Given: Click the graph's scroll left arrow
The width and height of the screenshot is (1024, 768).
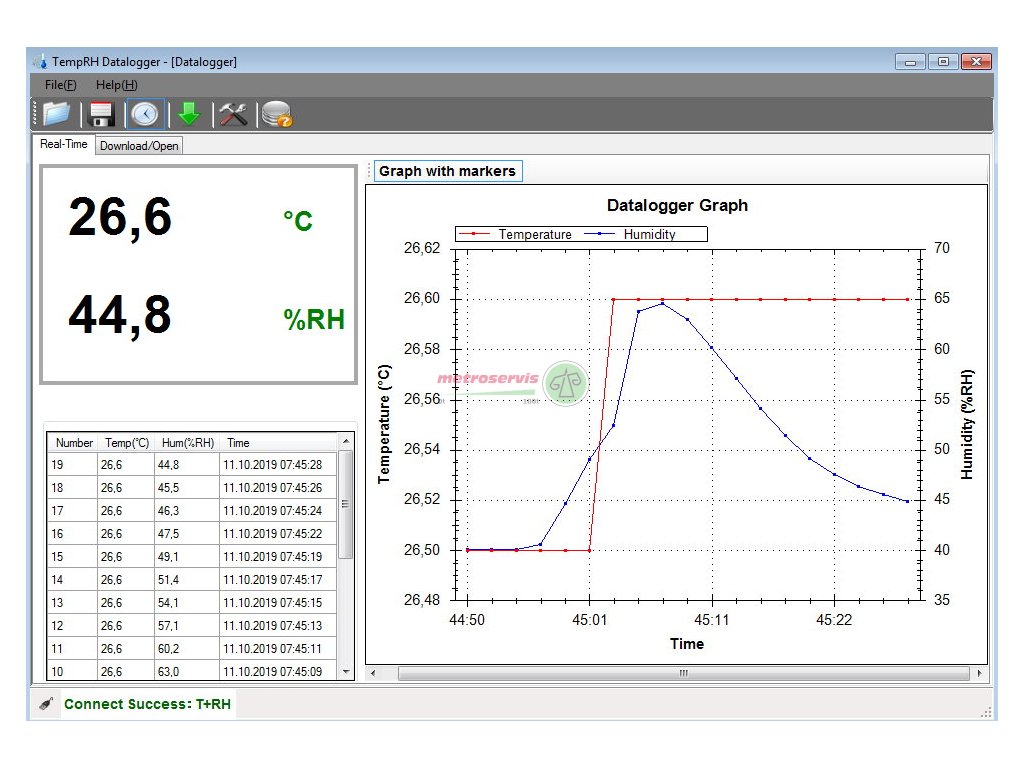Looking at the screenshot, I should click(373, 673).
